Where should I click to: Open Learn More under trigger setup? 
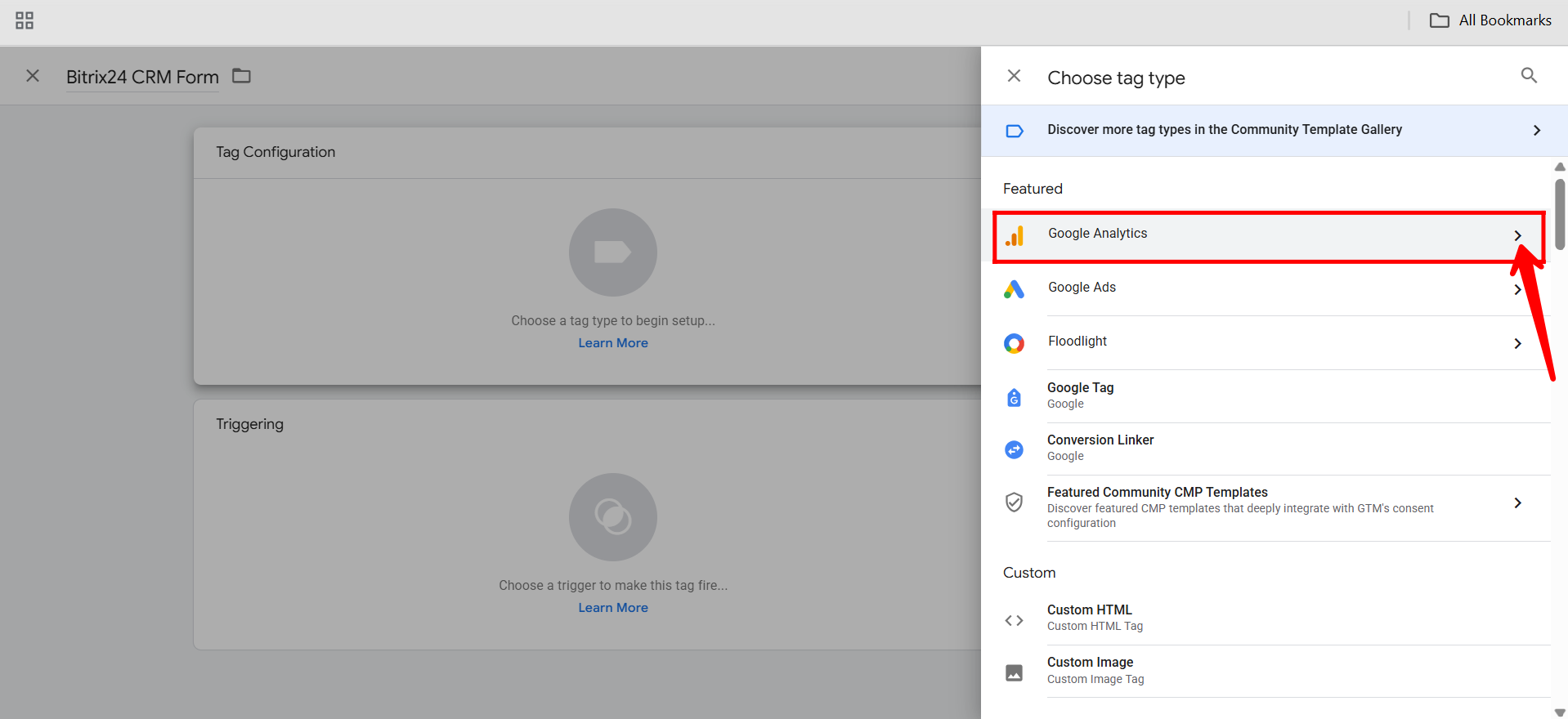(613, 608)
